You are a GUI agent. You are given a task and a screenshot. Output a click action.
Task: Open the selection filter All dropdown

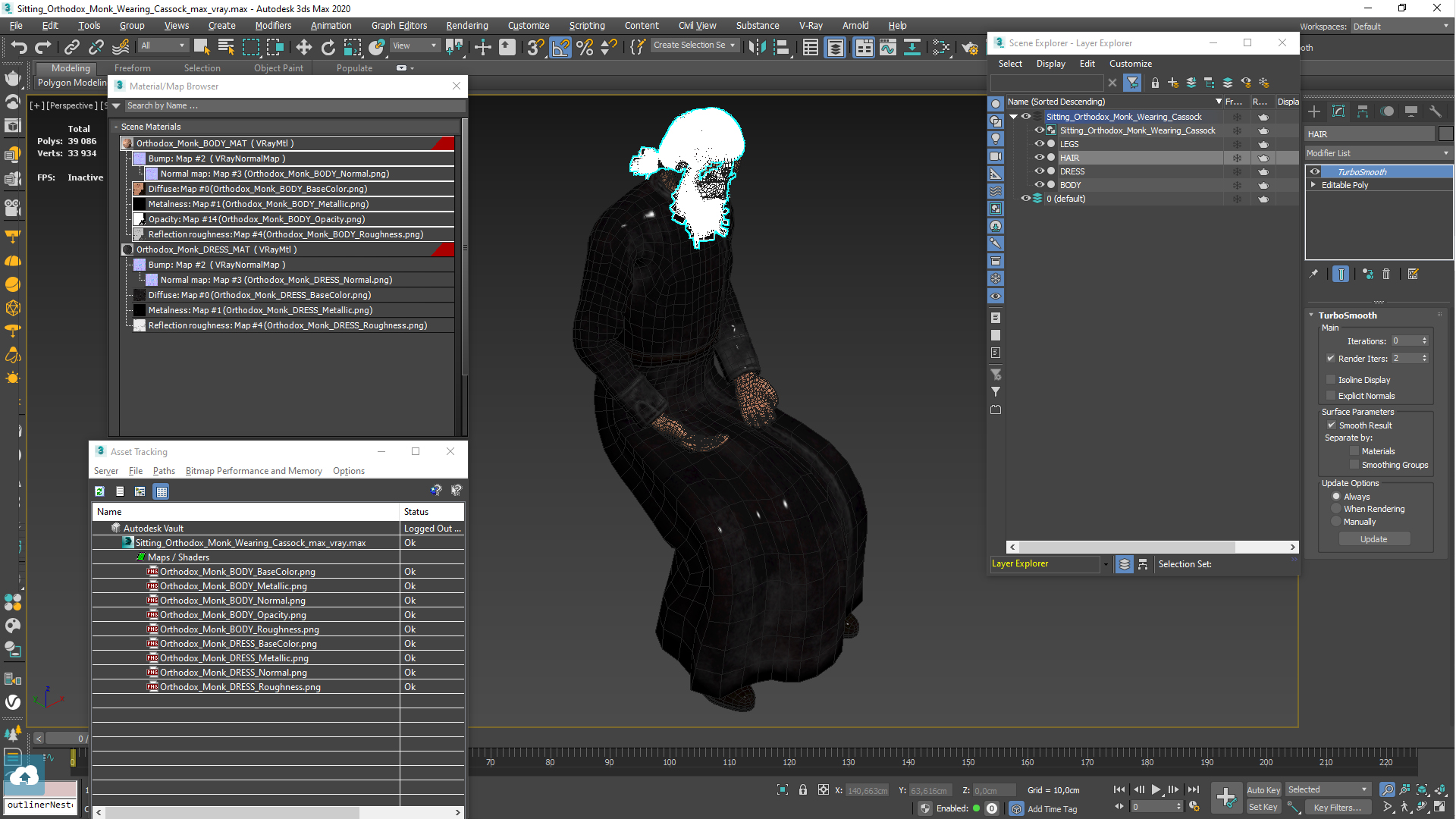[x=162, y=46]
